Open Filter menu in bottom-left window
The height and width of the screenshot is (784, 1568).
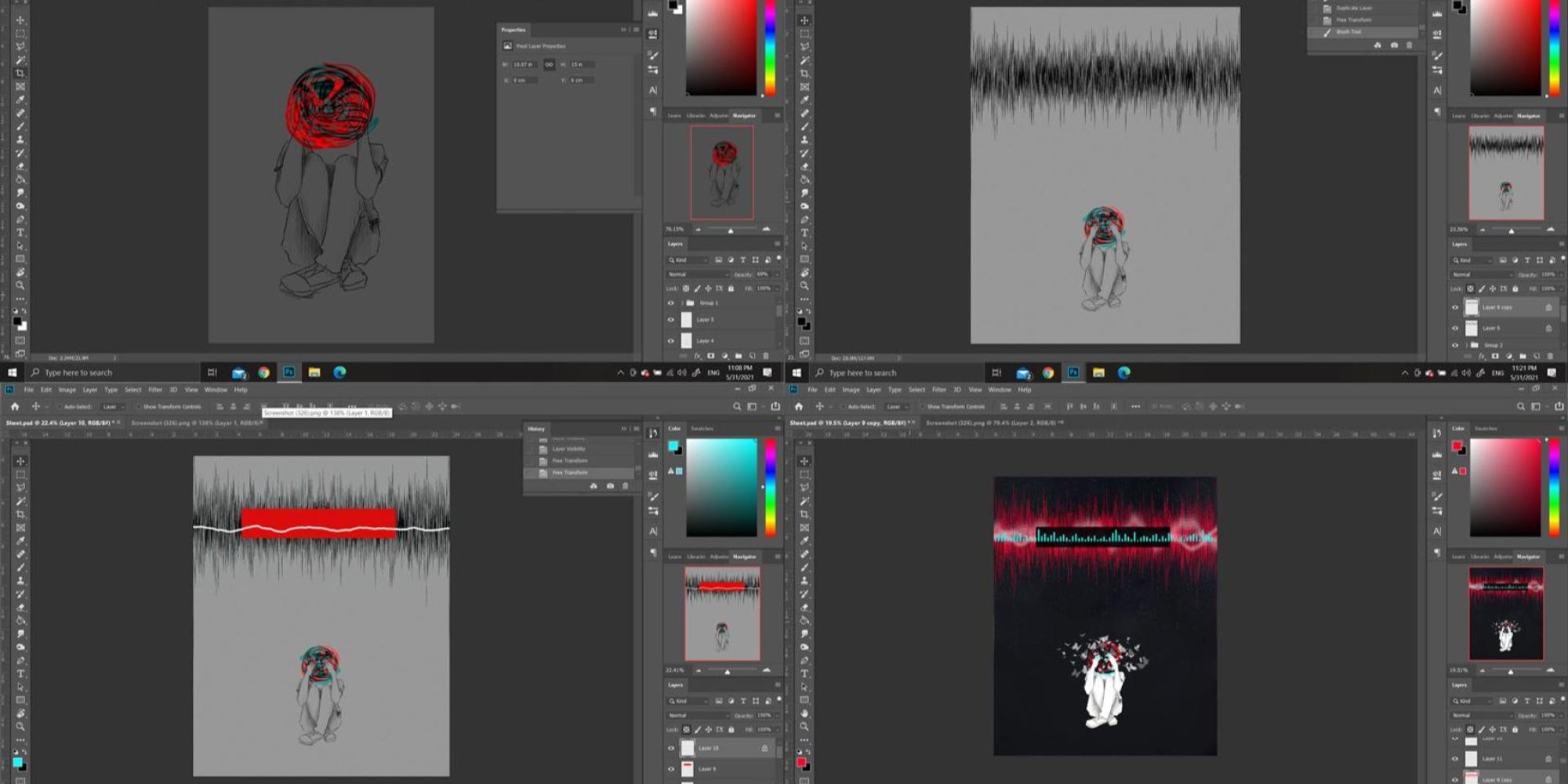(155, 390)
